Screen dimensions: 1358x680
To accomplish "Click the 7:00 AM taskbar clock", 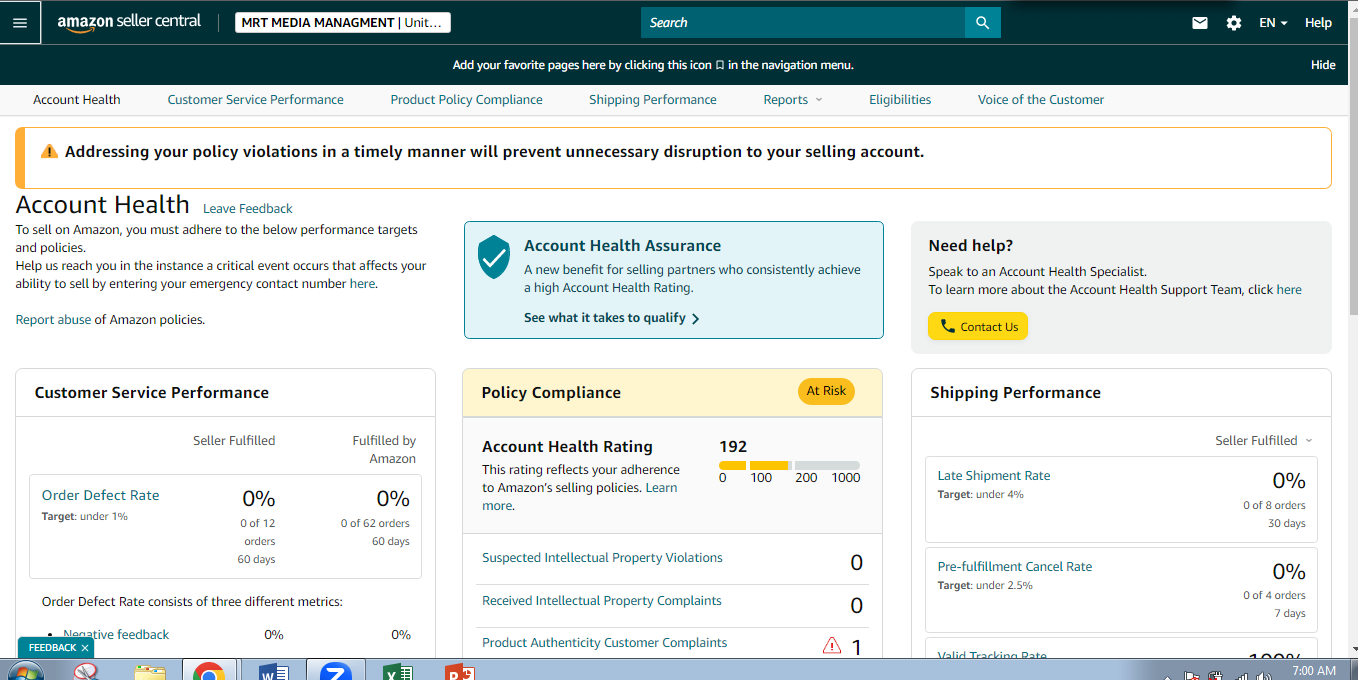I will pyautogui.click(x=1314, y=671).
